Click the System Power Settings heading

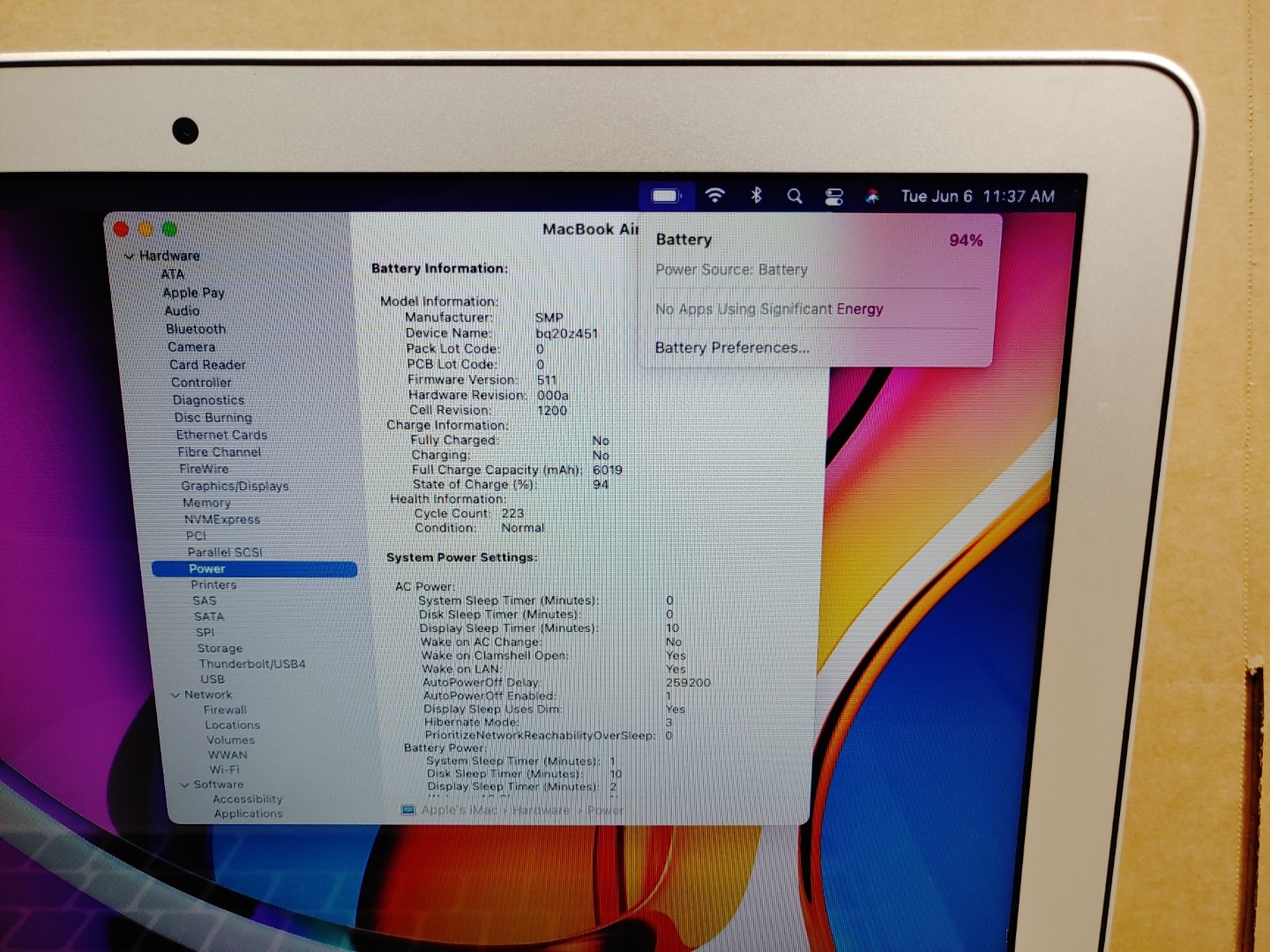462,558
